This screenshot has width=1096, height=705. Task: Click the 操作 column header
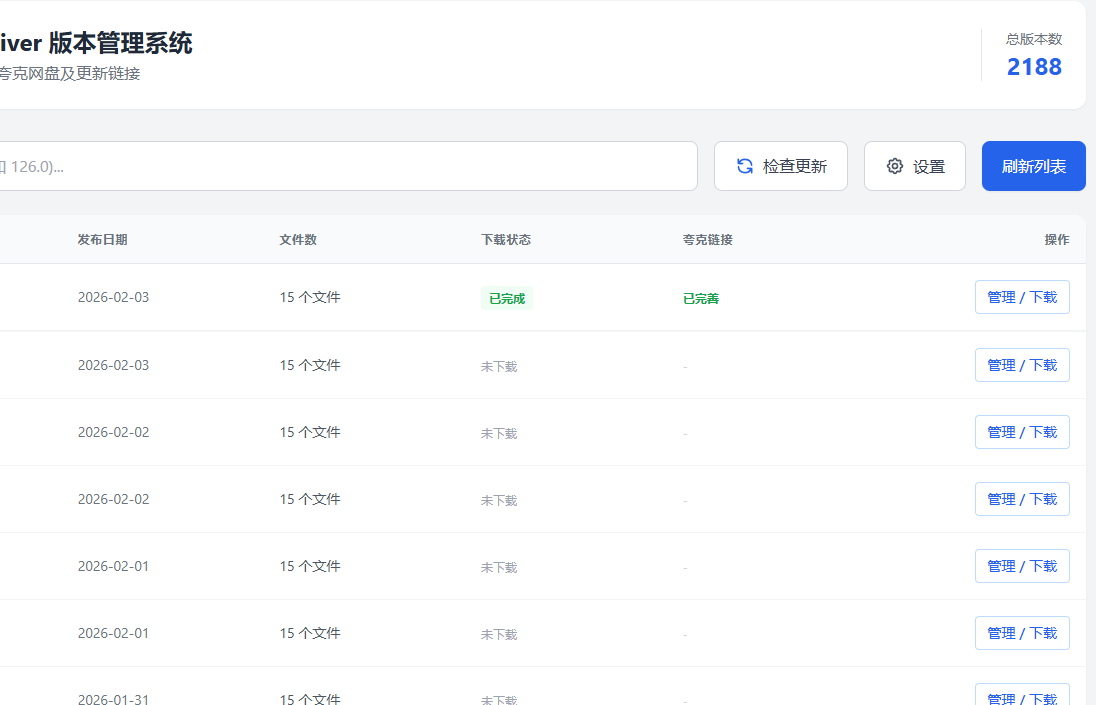(x=1056, y=240)
